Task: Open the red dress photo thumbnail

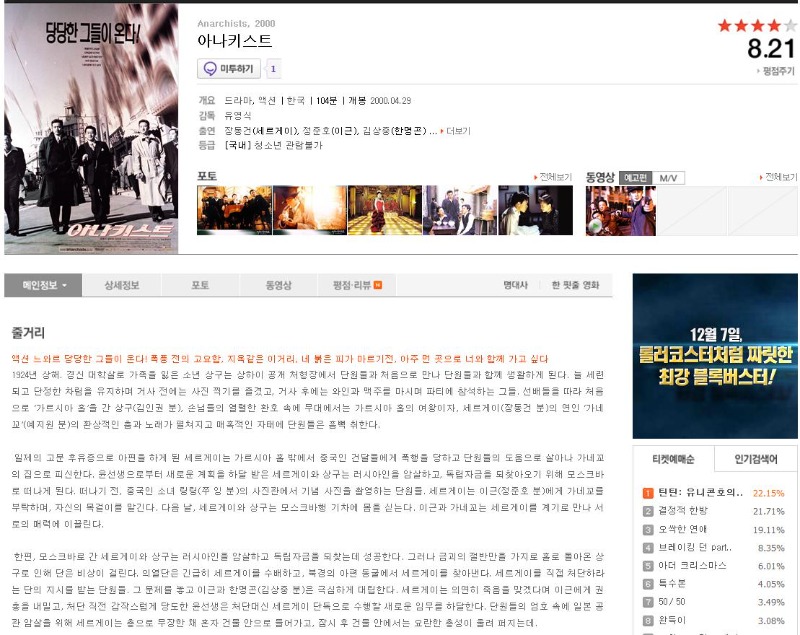Action: [384, 210]
